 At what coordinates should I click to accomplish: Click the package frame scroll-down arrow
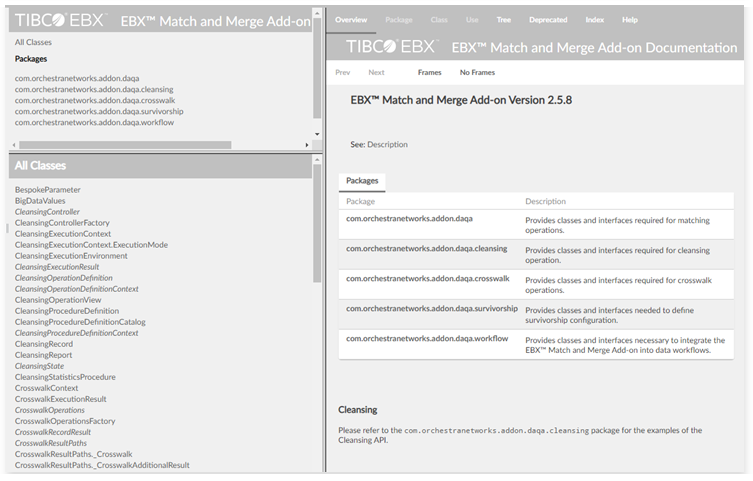[x=317, y=134]
